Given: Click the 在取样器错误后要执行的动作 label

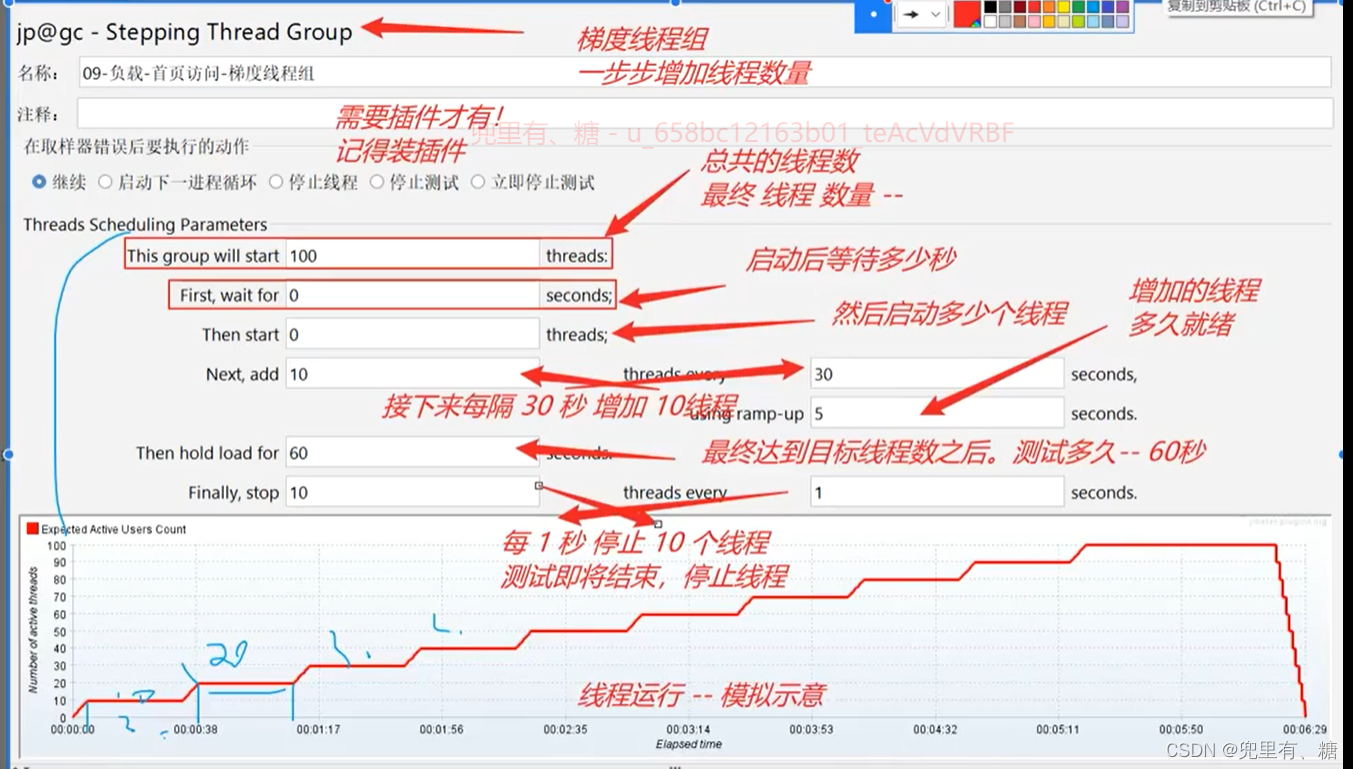Looking at the screenshot, I should click(136, 147).
